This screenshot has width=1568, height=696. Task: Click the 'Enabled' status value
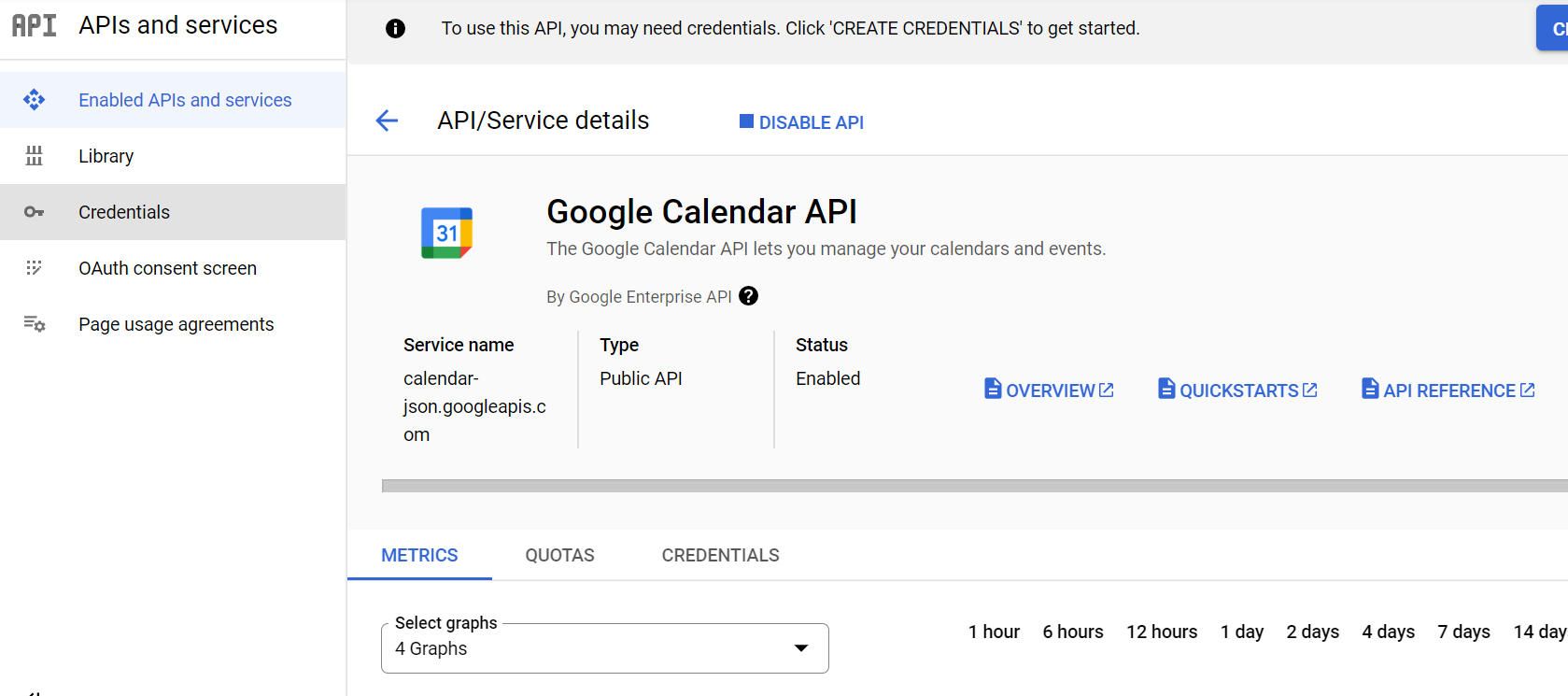pos(827,378)
